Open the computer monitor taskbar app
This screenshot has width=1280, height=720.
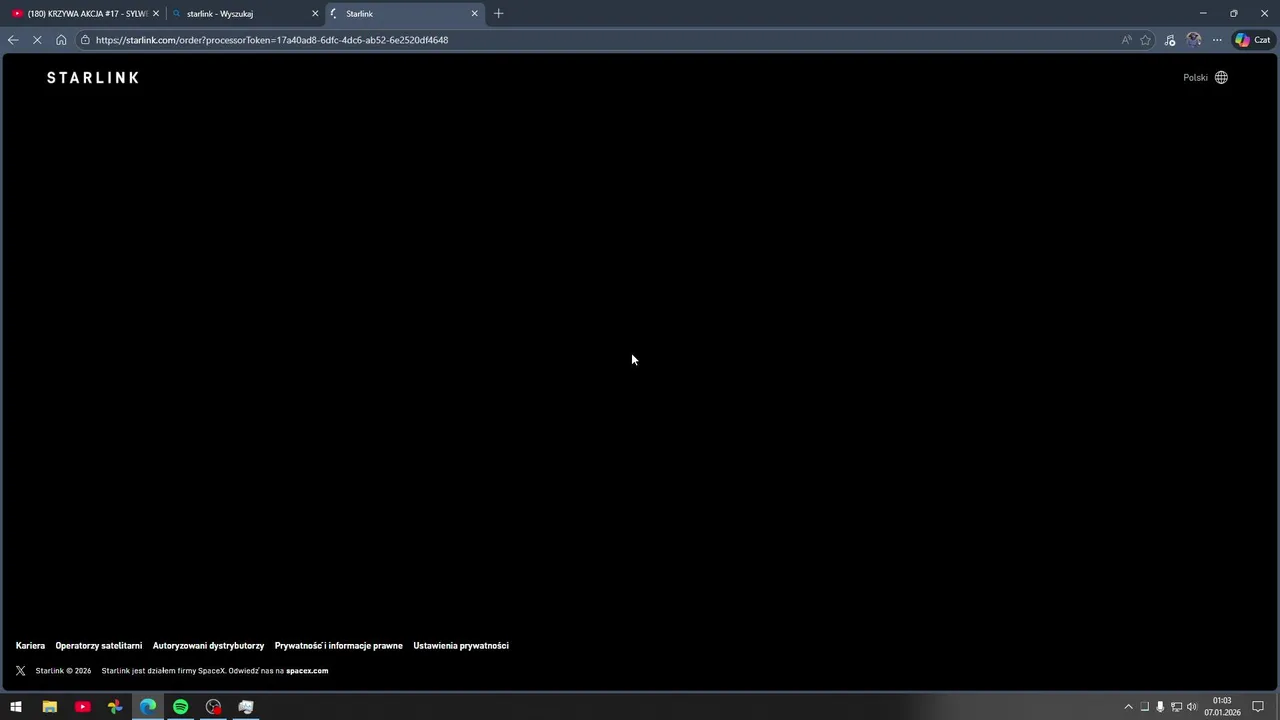pyautogui.click(x=246, y=707)
